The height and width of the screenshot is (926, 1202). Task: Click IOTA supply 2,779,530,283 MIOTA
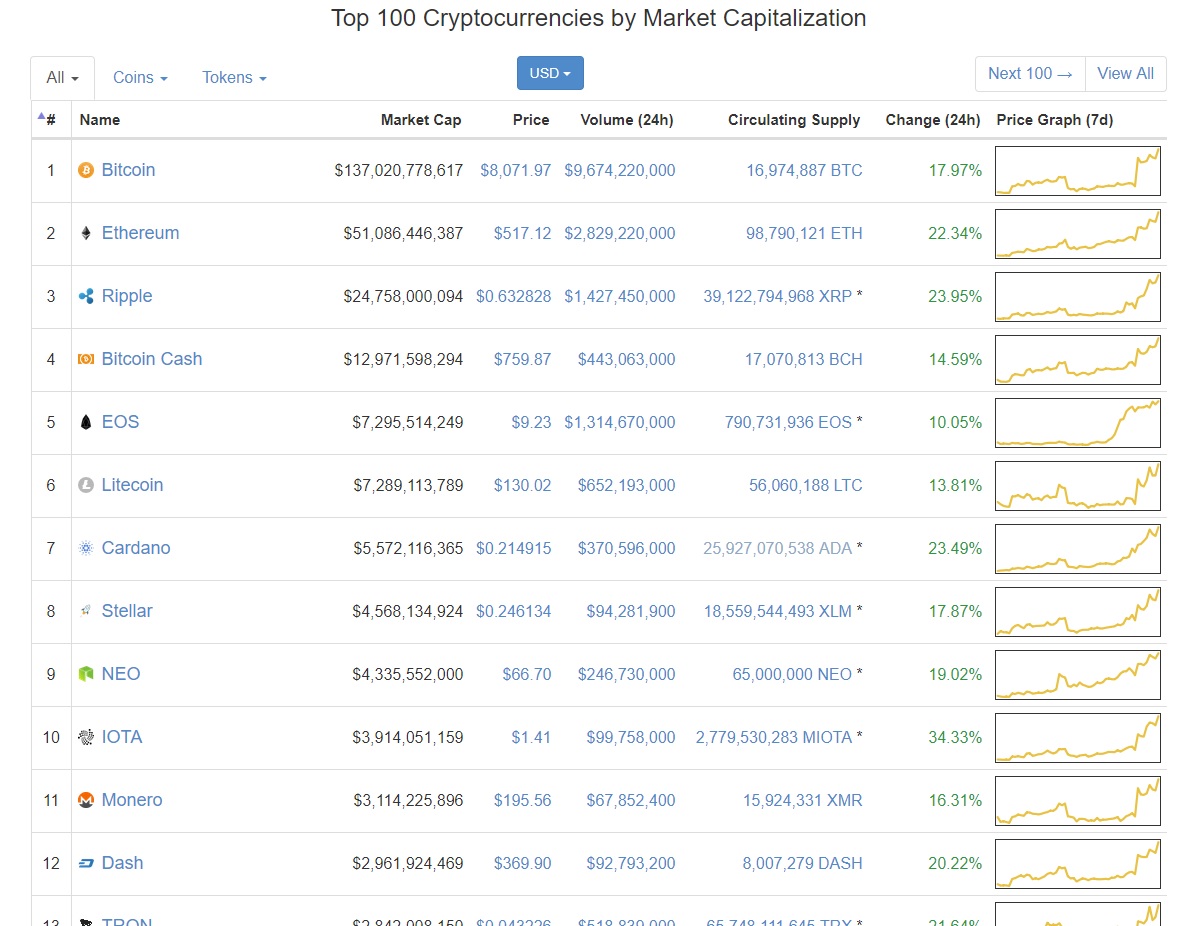click(774, 738)
